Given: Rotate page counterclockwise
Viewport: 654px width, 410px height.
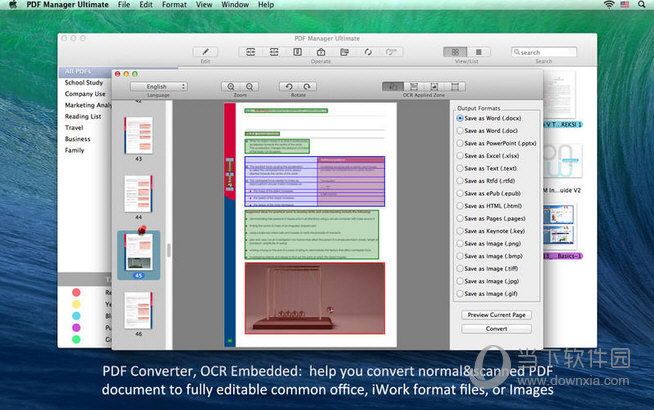Looking at the screenshot, I should tap(289, 86).
